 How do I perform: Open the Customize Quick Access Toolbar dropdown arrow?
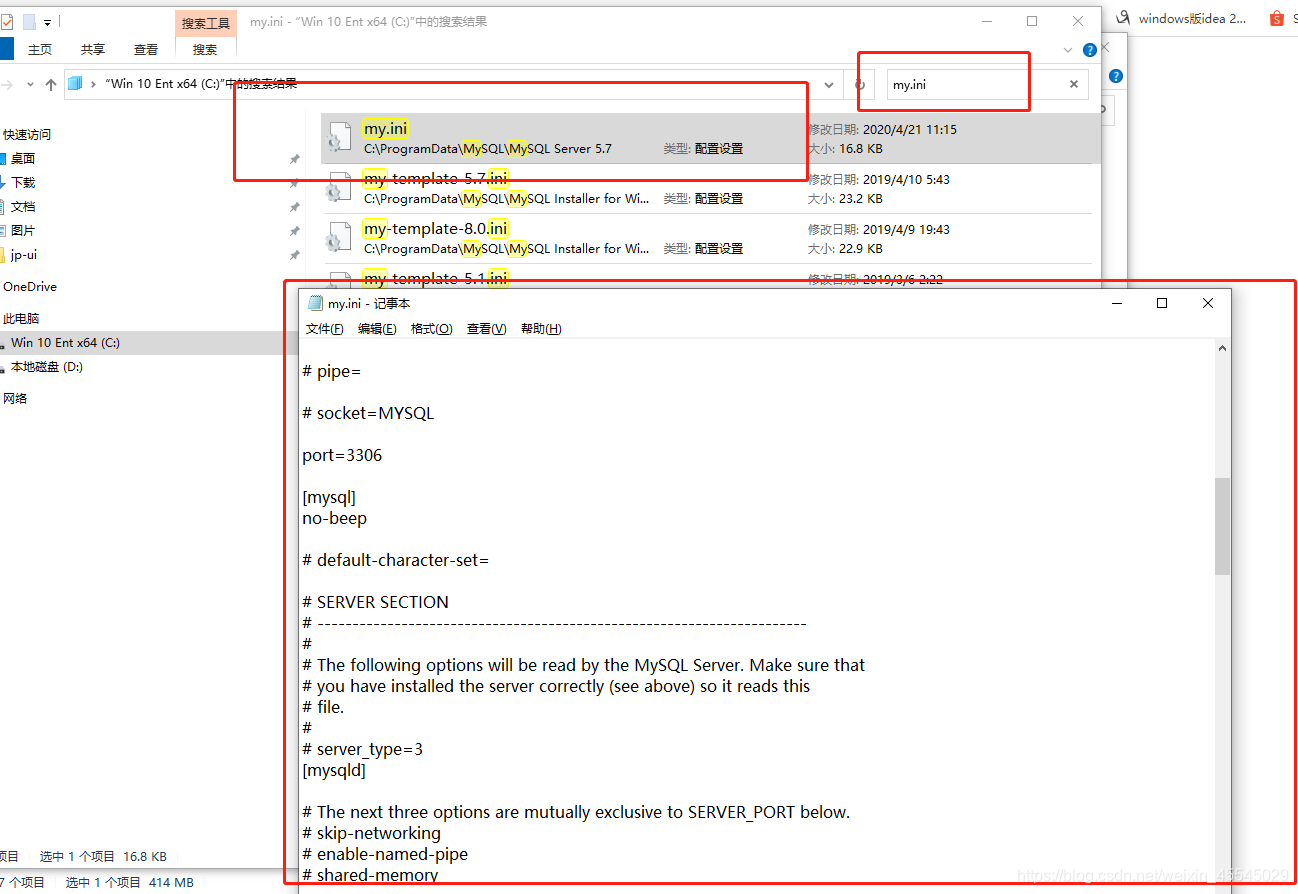(47, 22)
